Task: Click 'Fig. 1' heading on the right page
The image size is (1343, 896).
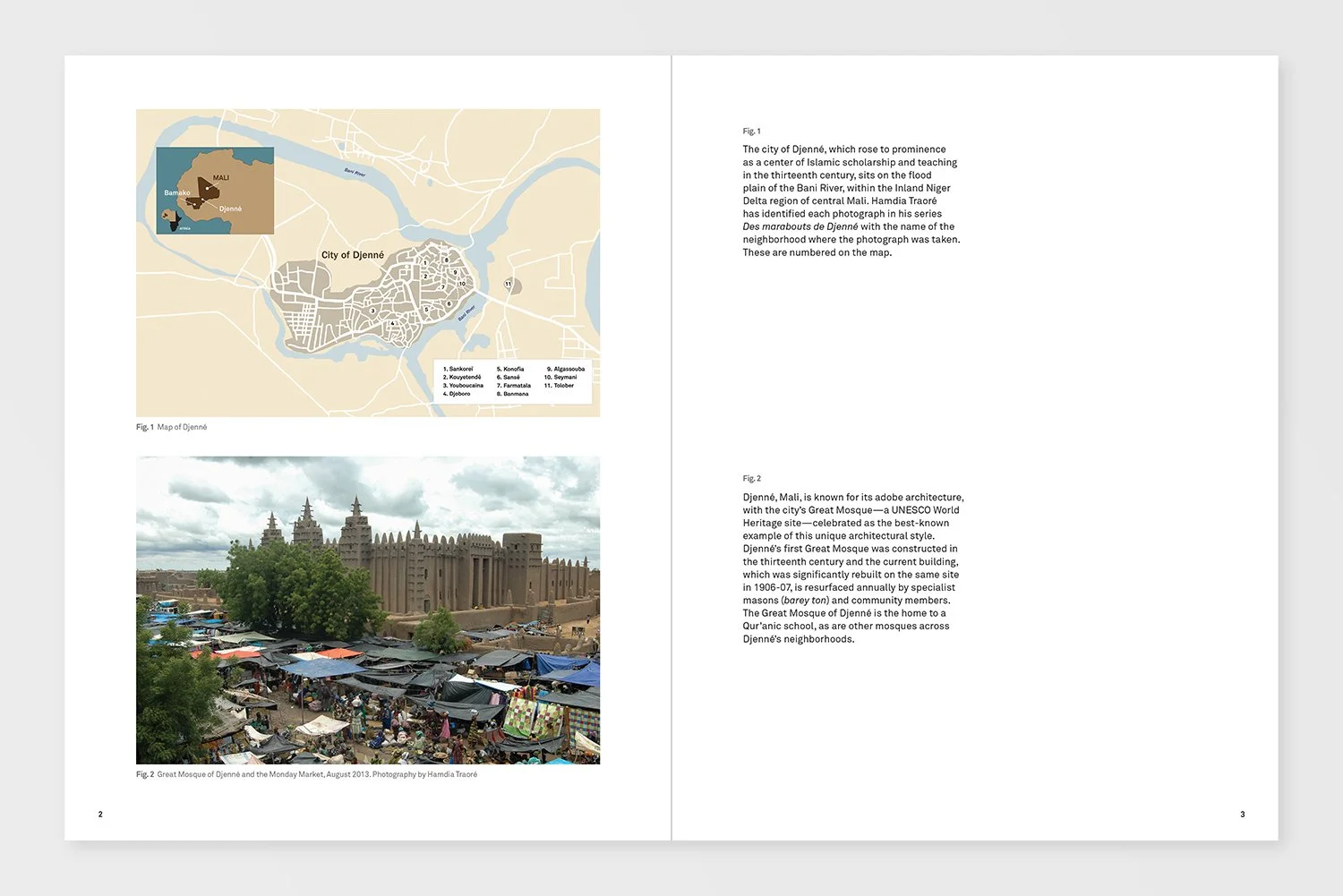Action: (751, 132)
